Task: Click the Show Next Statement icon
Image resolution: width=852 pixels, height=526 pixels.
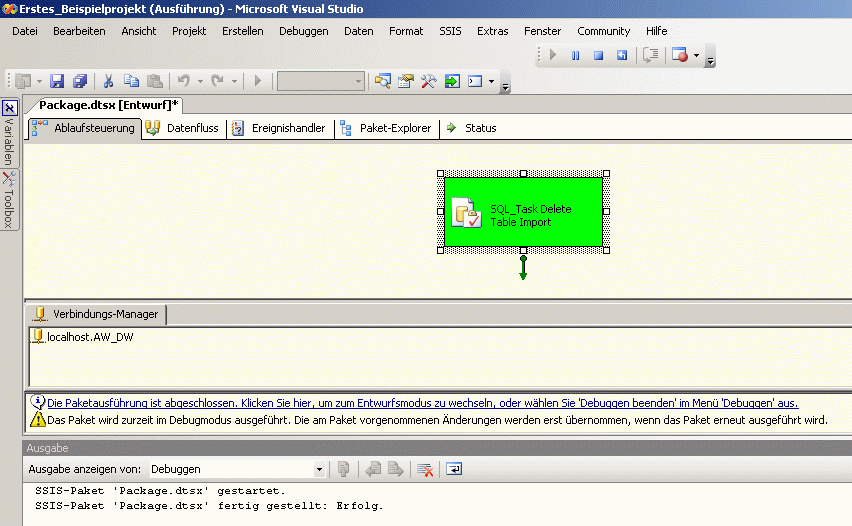Action: tap(651, 55)
